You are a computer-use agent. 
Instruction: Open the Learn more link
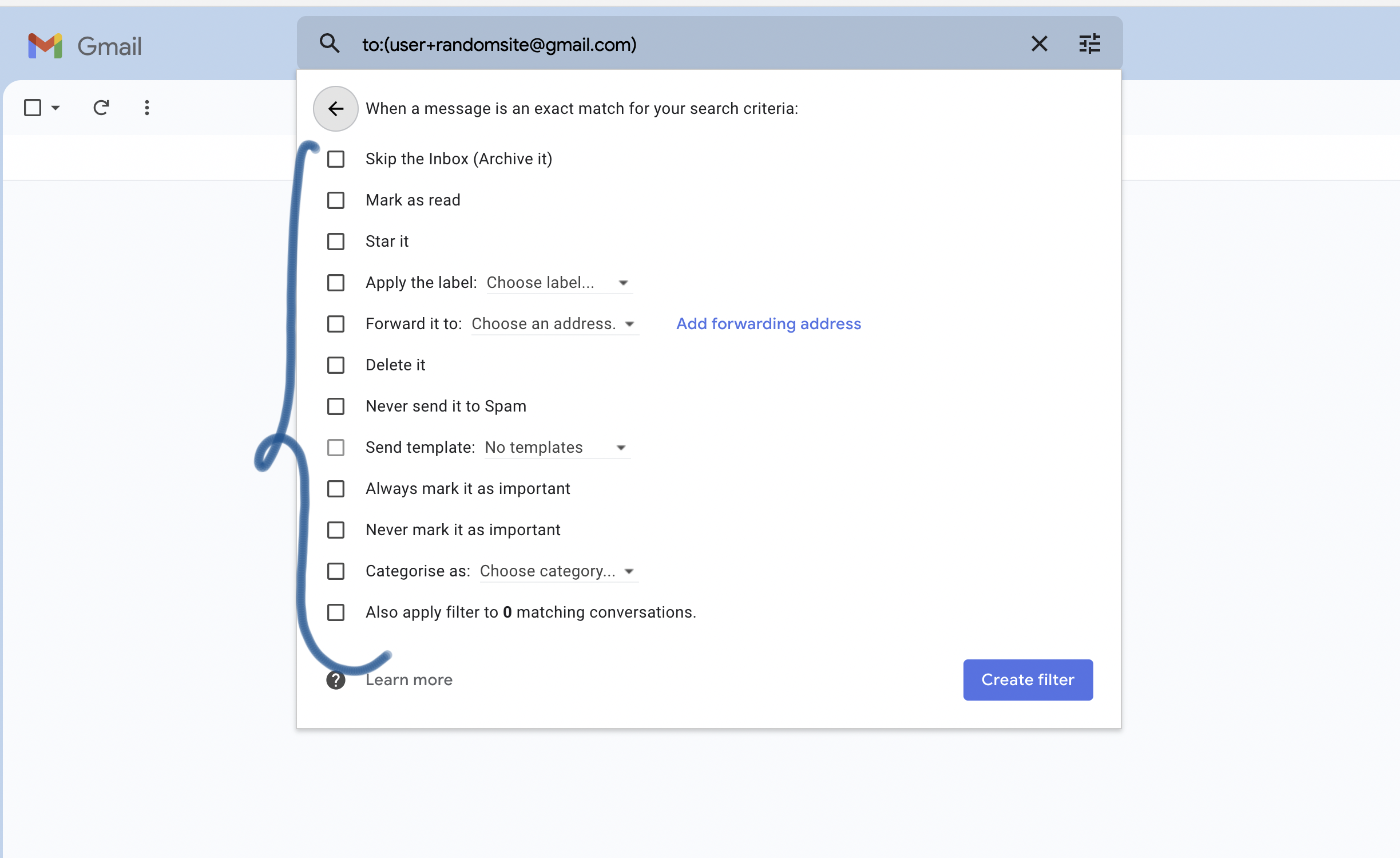409,680
